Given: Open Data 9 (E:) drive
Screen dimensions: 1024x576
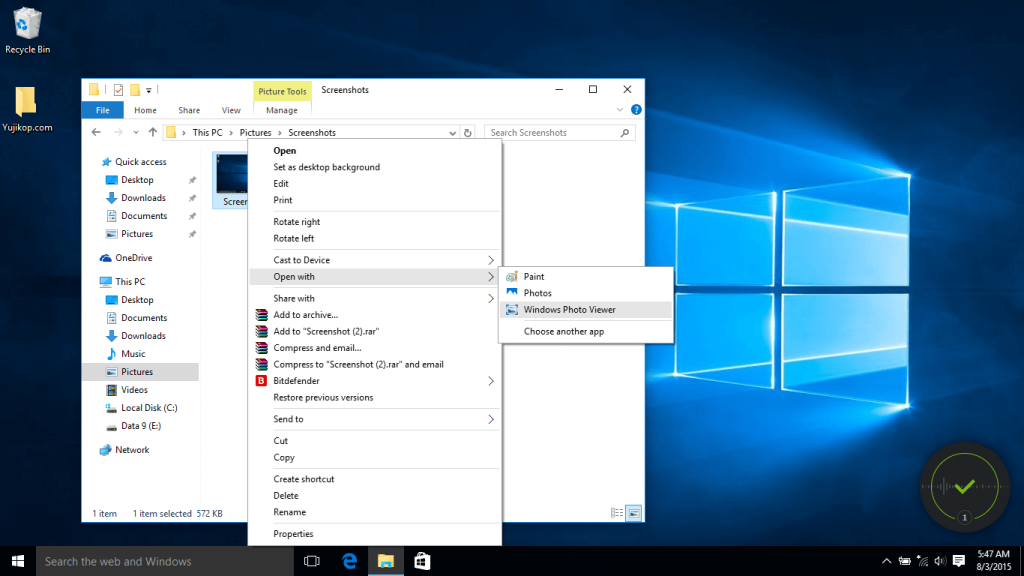Looking at the screenshot, I should [140, 426].
